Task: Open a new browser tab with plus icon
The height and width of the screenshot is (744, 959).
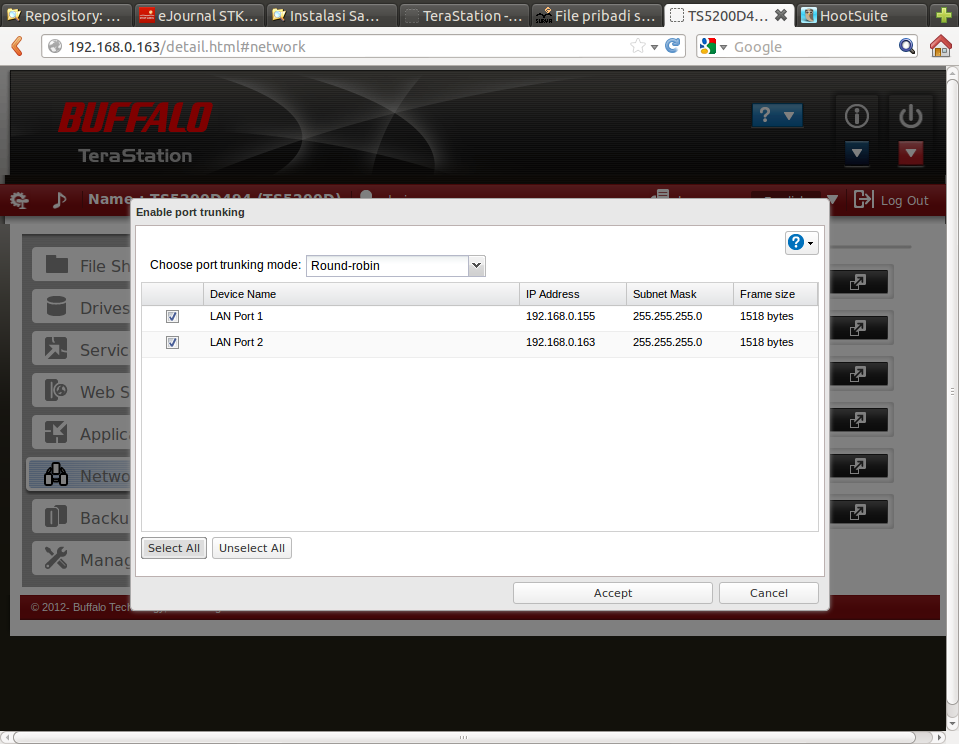Action: coord(944,15)
